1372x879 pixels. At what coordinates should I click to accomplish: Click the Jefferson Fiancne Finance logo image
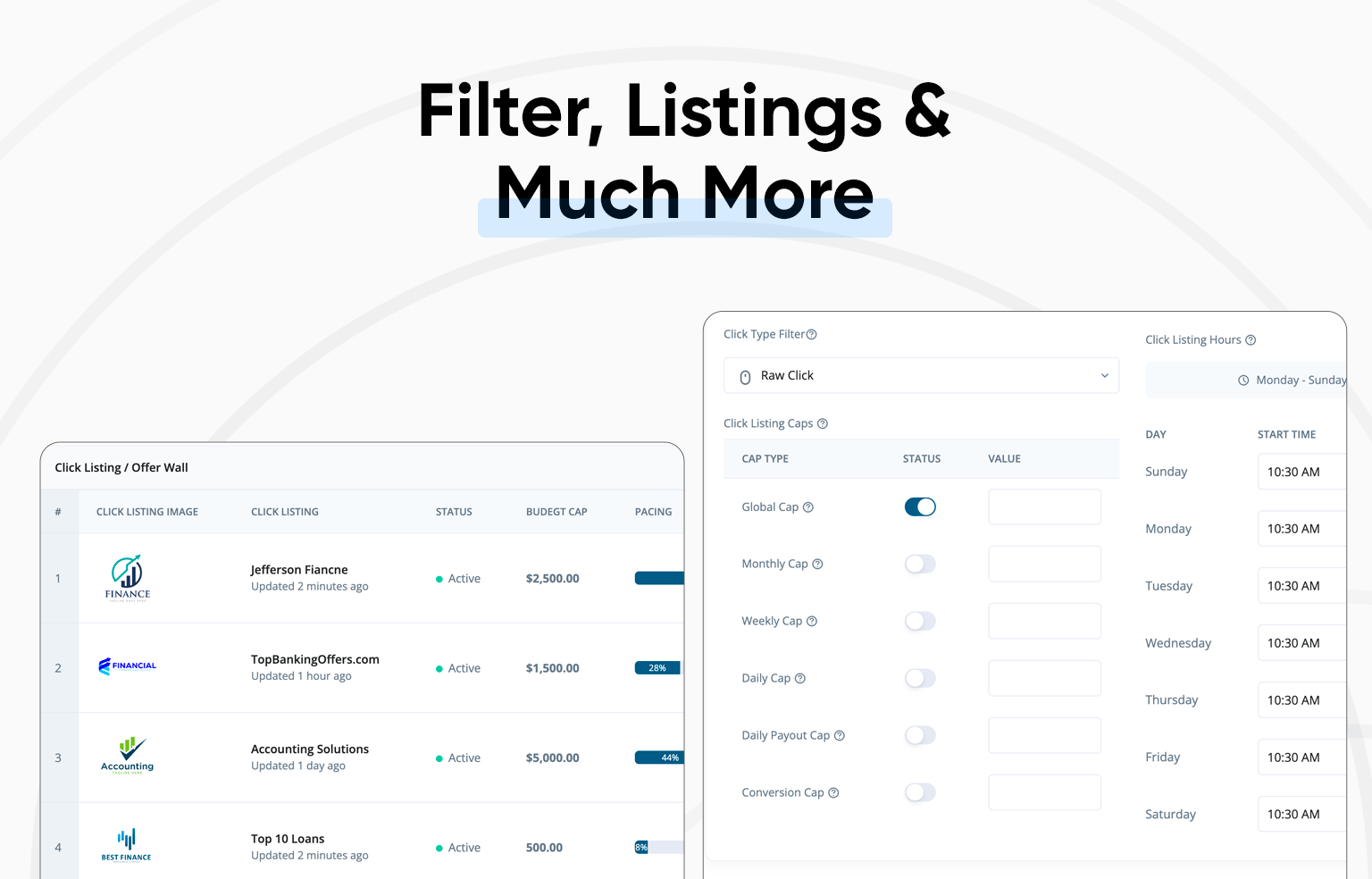point(128,578)
